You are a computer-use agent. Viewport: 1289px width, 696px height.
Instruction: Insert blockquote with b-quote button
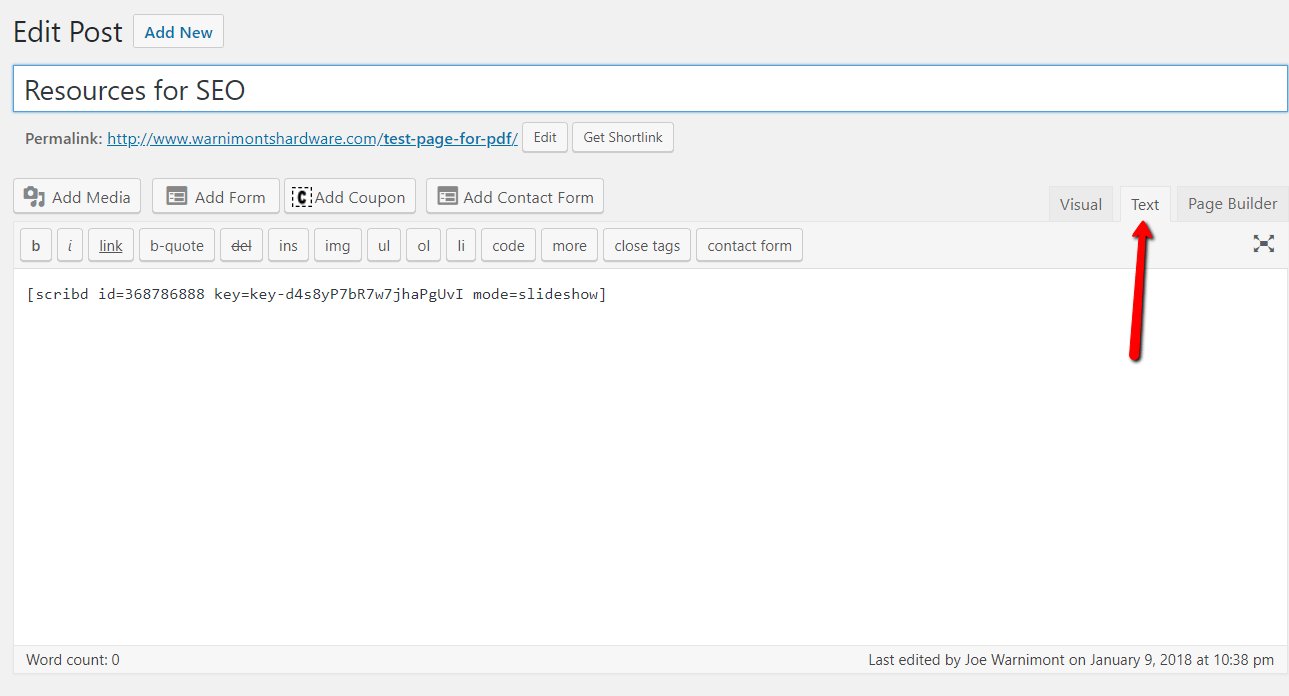177,245
